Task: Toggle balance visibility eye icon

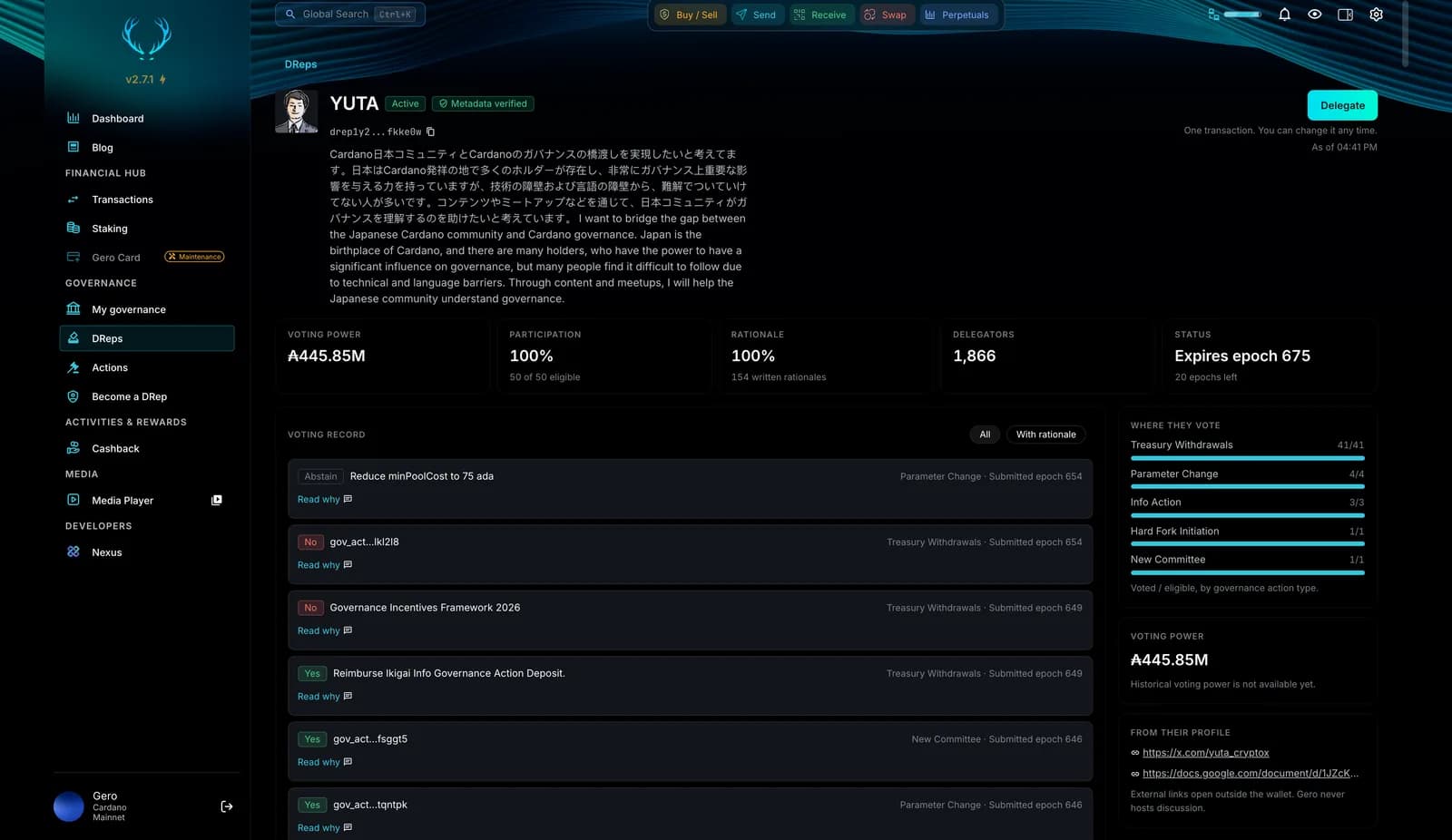Action: [1315, 15]
